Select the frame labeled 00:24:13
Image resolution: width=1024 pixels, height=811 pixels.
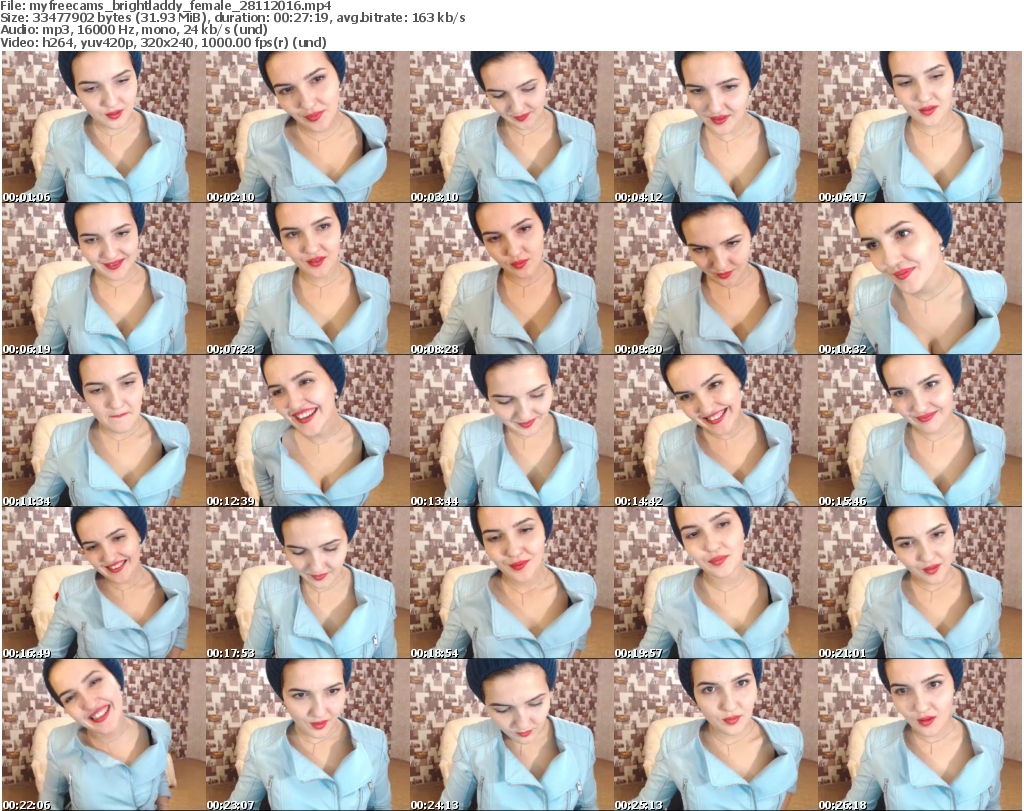510,735
